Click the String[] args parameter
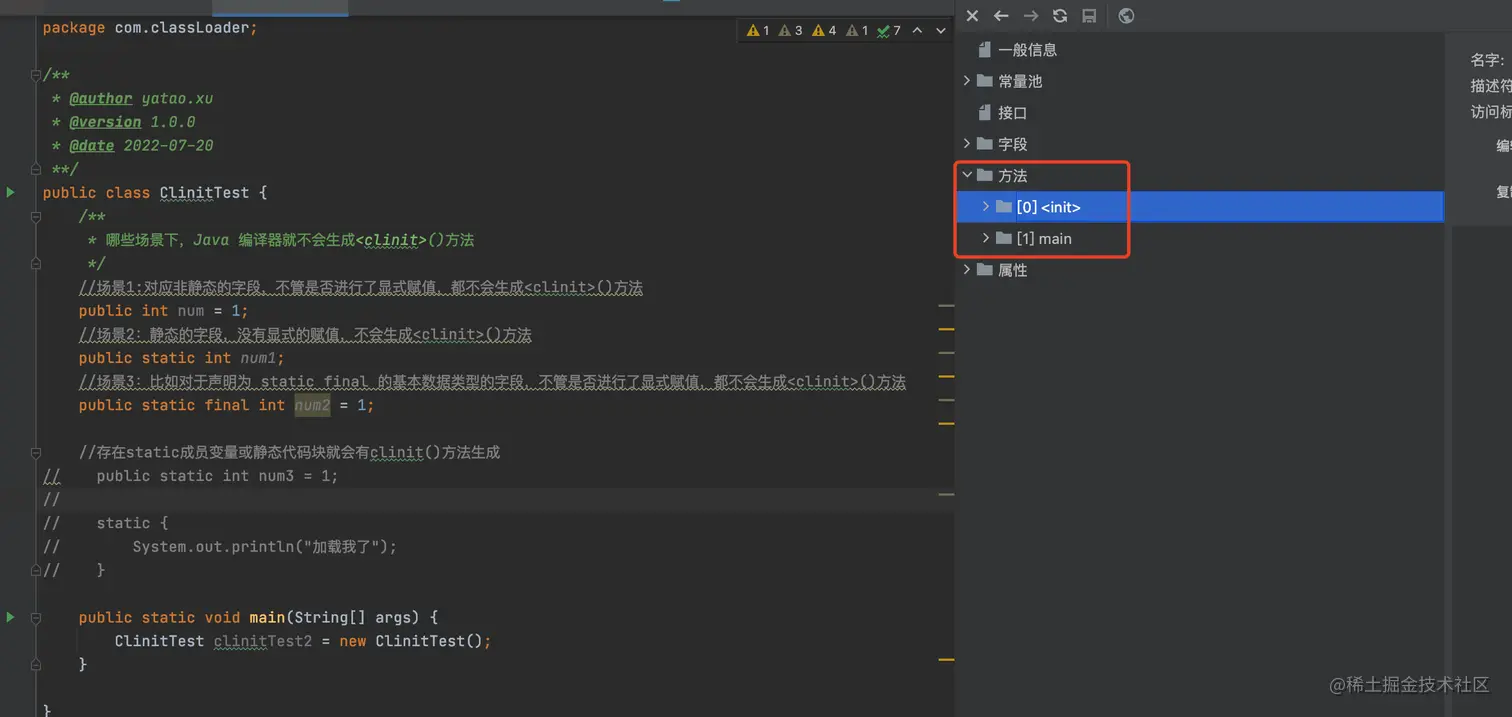Screen dimensions: 1512x717 coord(362,618)
